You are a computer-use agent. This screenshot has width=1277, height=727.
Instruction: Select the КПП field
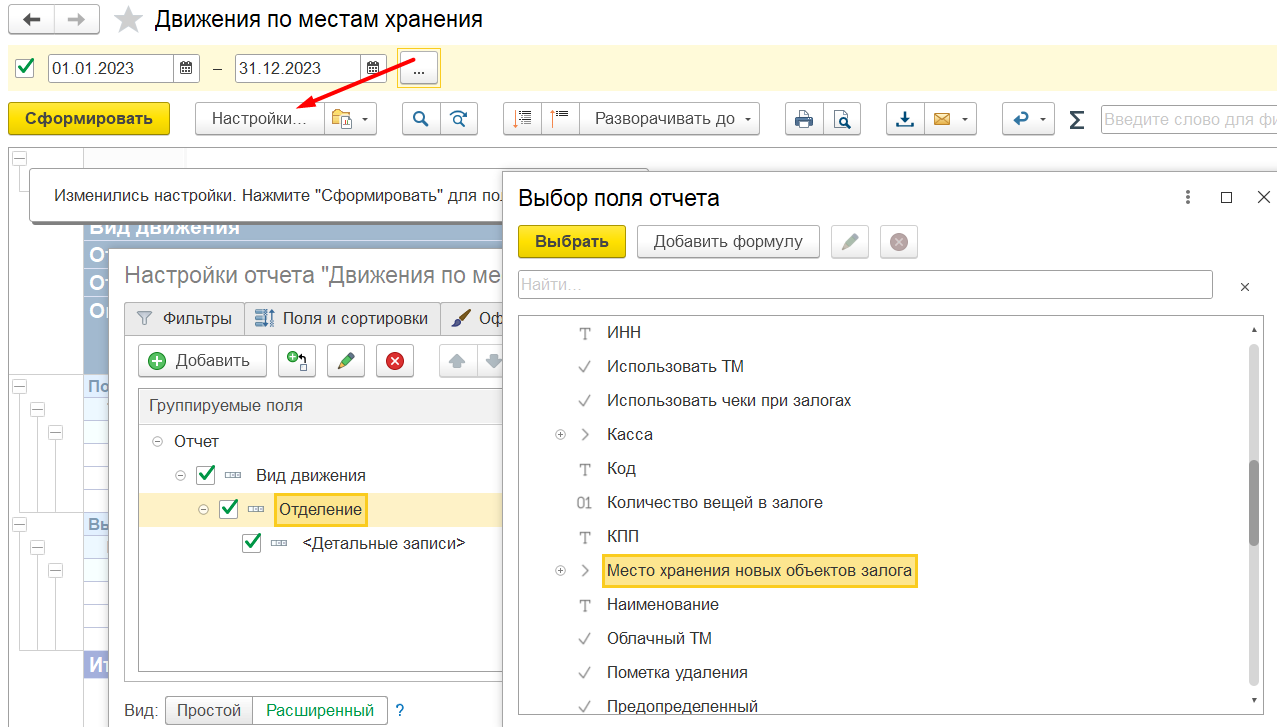(623, 536)
